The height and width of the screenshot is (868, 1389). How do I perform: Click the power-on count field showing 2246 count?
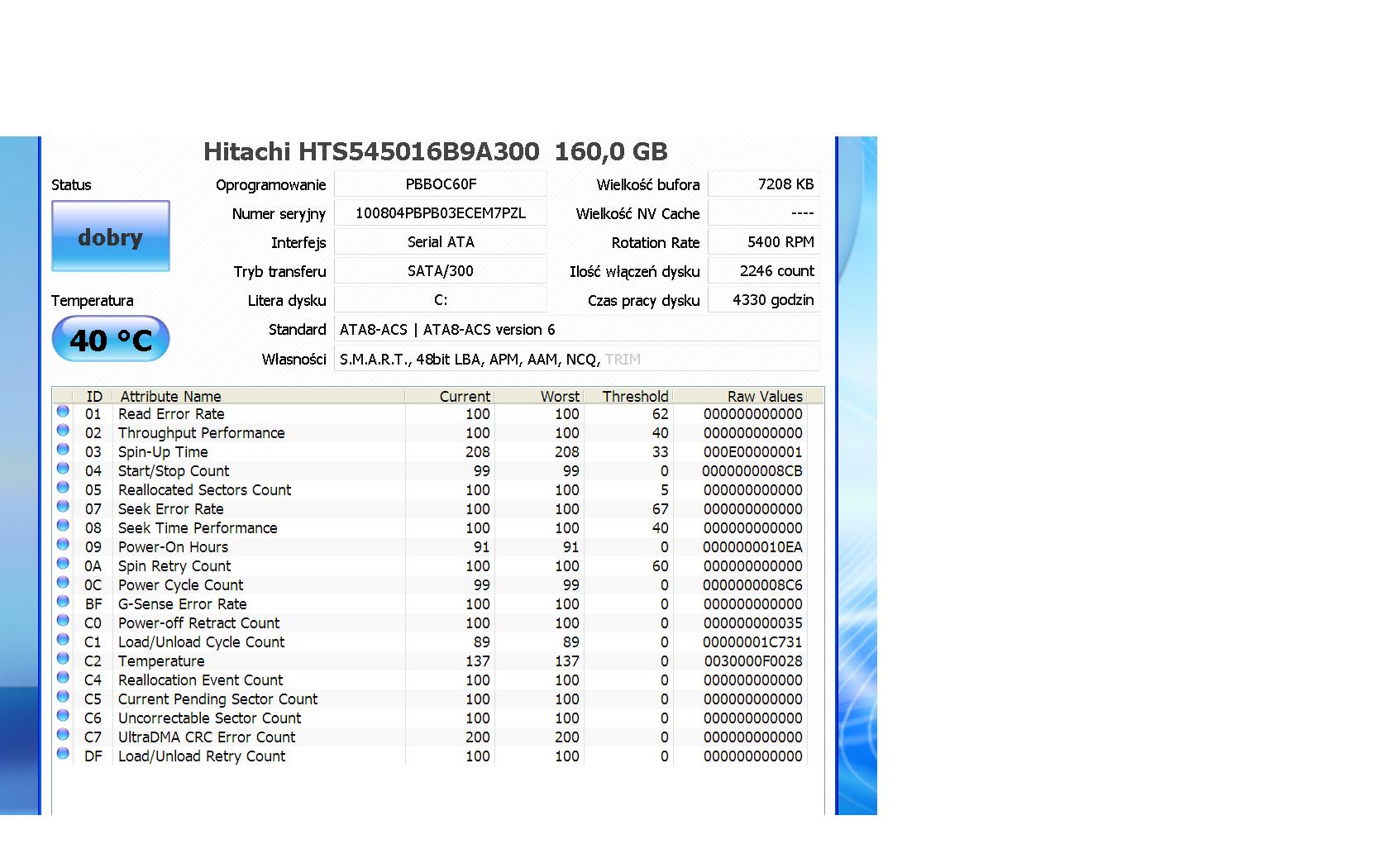tap(764, 270)
